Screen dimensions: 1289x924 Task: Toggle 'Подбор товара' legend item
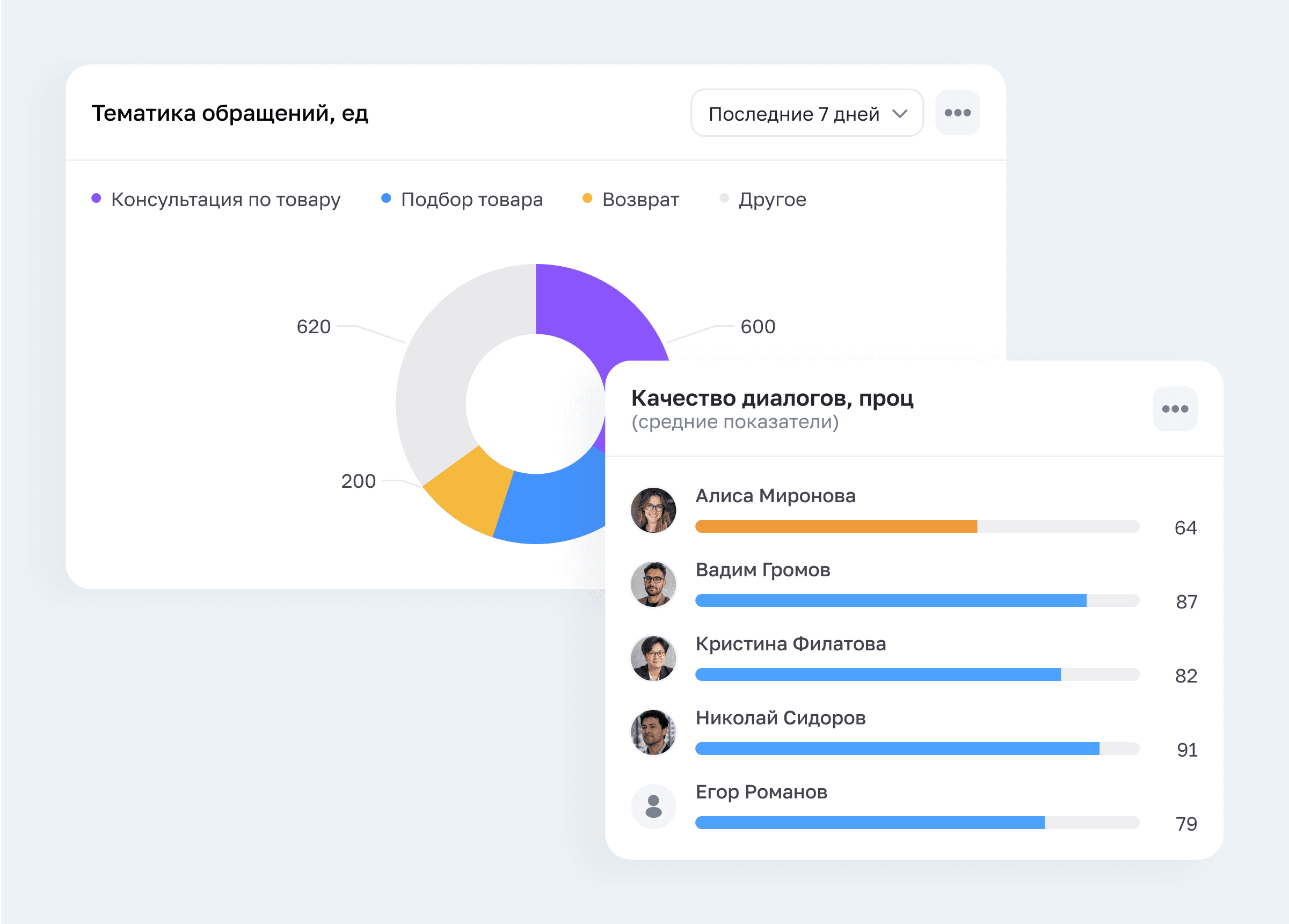[x=462, y=199]
